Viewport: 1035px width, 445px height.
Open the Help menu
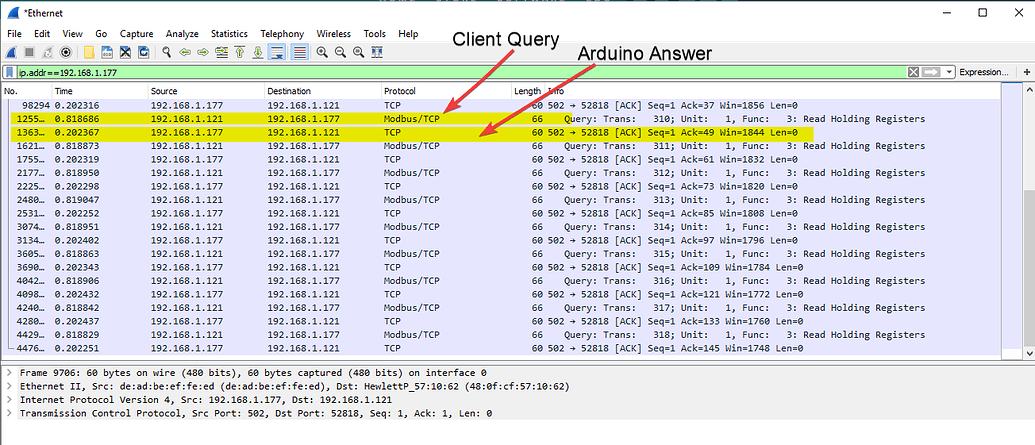pos(409,34)
